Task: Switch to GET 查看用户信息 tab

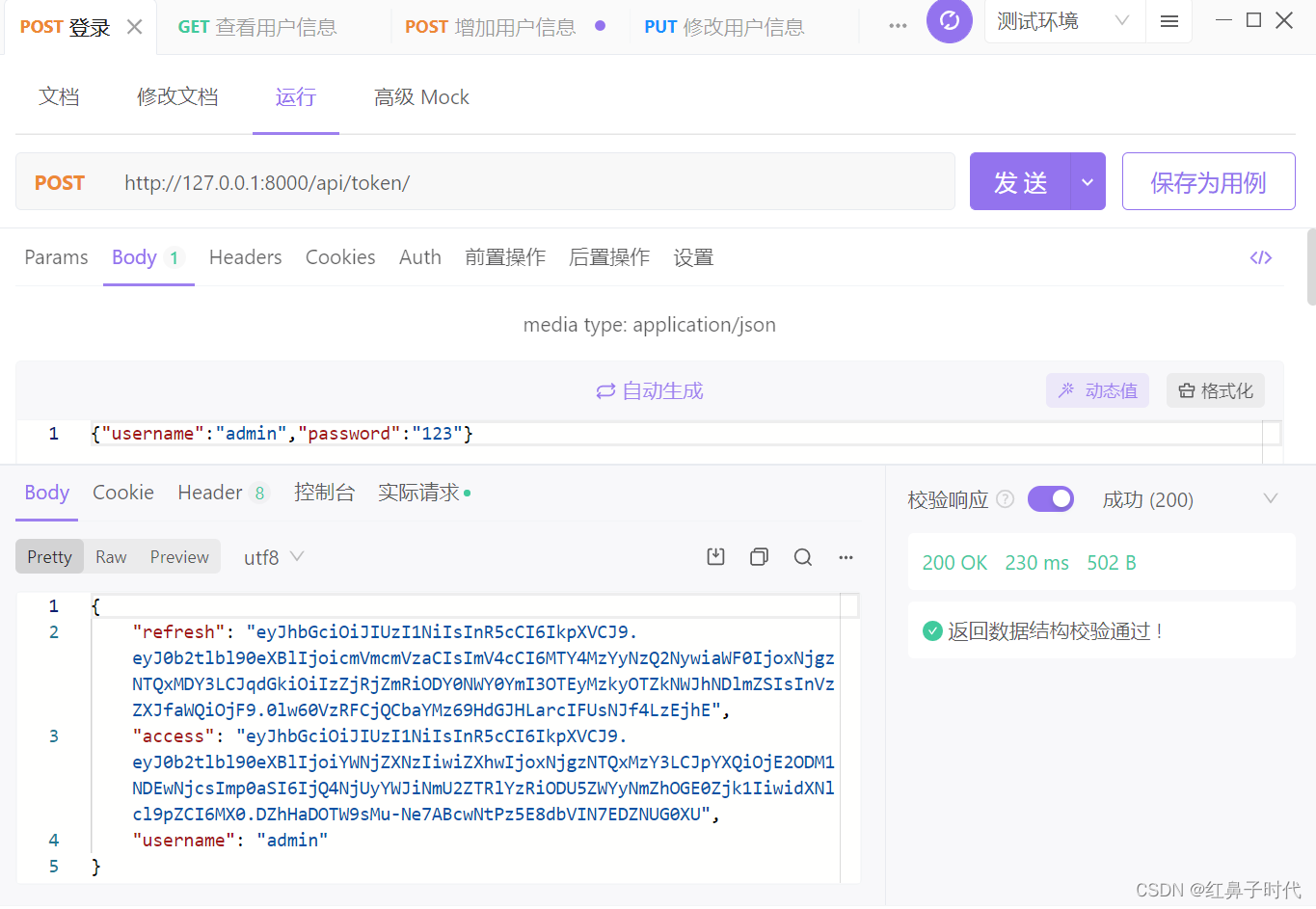Action: (257, 27)
